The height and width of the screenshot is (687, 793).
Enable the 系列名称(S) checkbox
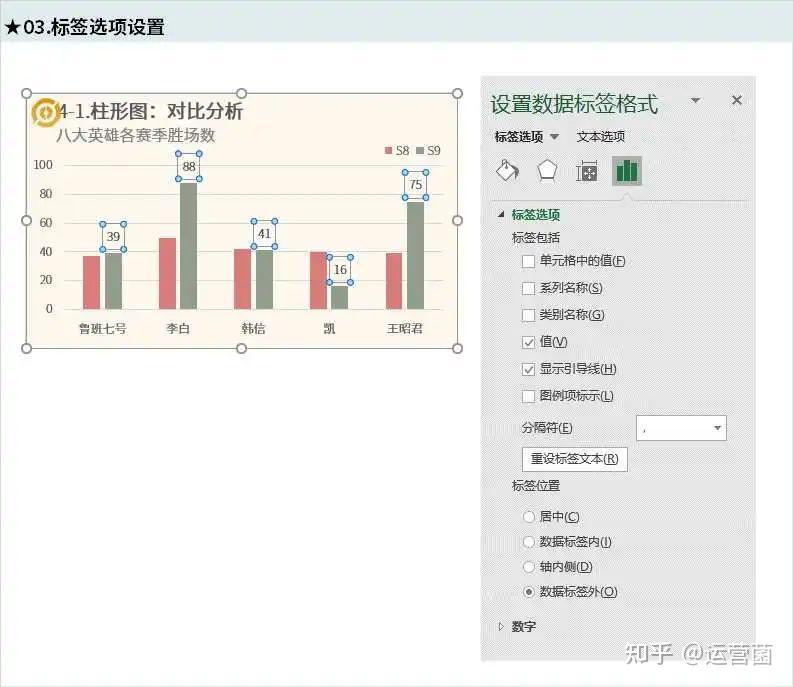click(x=528, y=288)
